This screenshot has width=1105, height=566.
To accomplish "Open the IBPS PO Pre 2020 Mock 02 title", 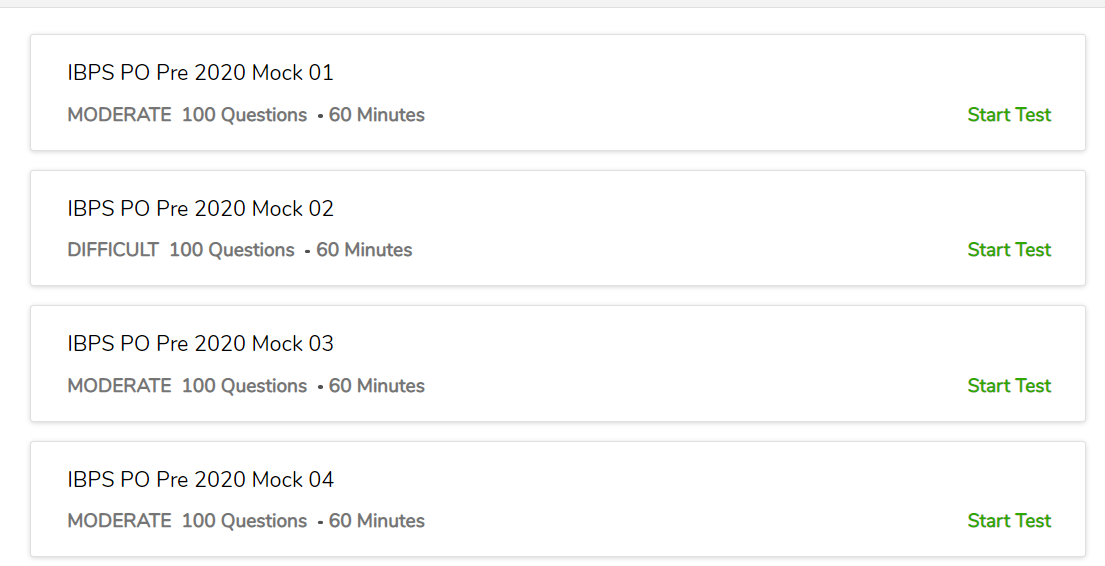I will [x=200, y=209].
